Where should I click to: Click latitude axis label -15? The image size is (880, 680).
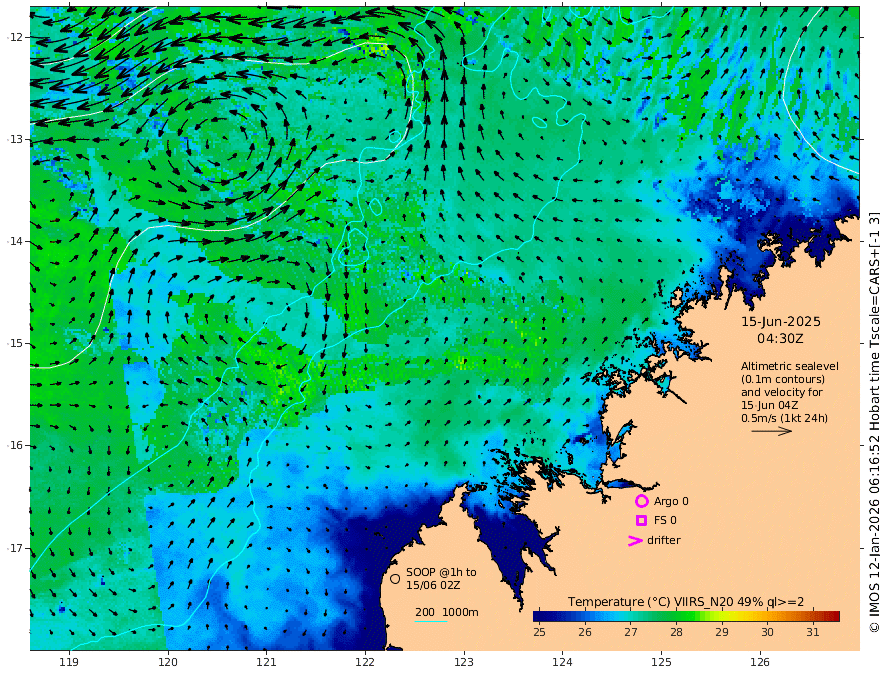[15, 343]
